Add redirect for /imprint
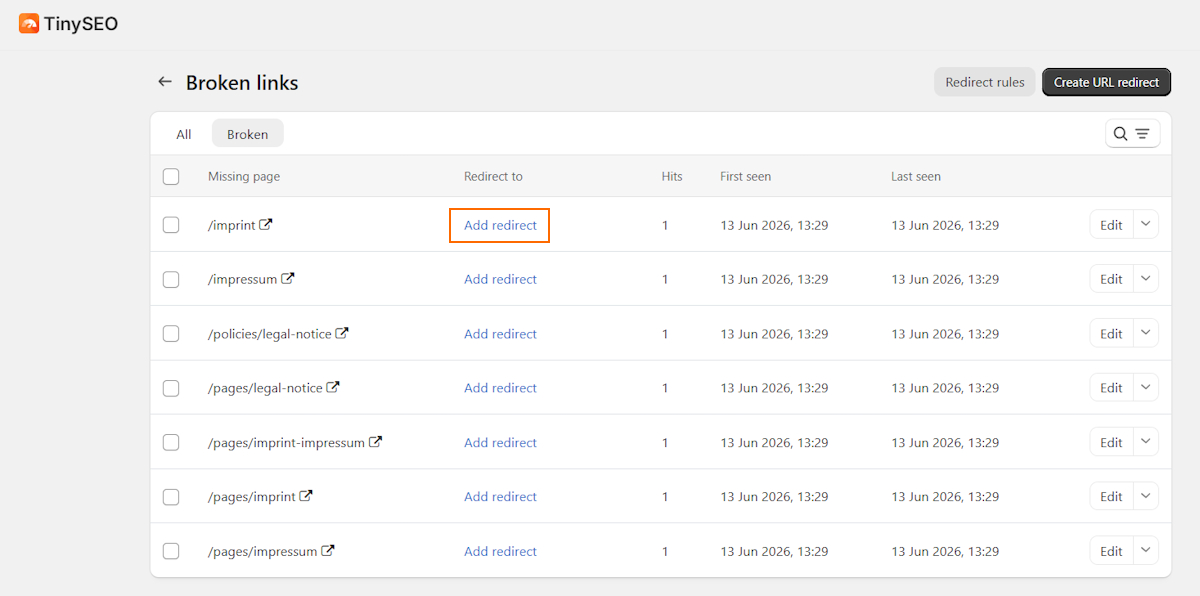Screen dimensions: 1200x596 (x=500, y=225)
